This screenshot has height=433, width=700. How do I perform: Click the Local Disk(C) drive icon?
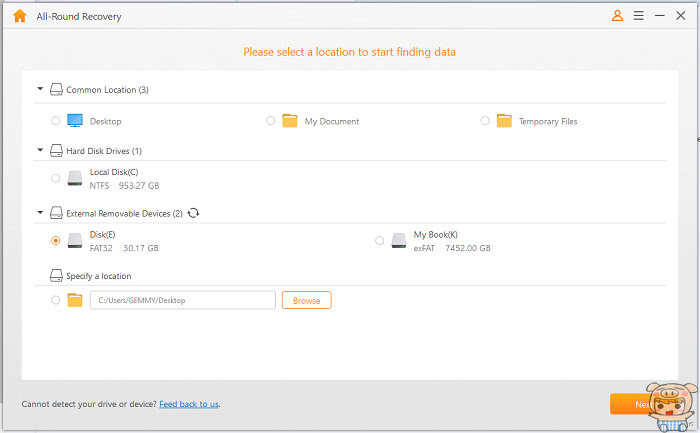click(x=75, y=178)
